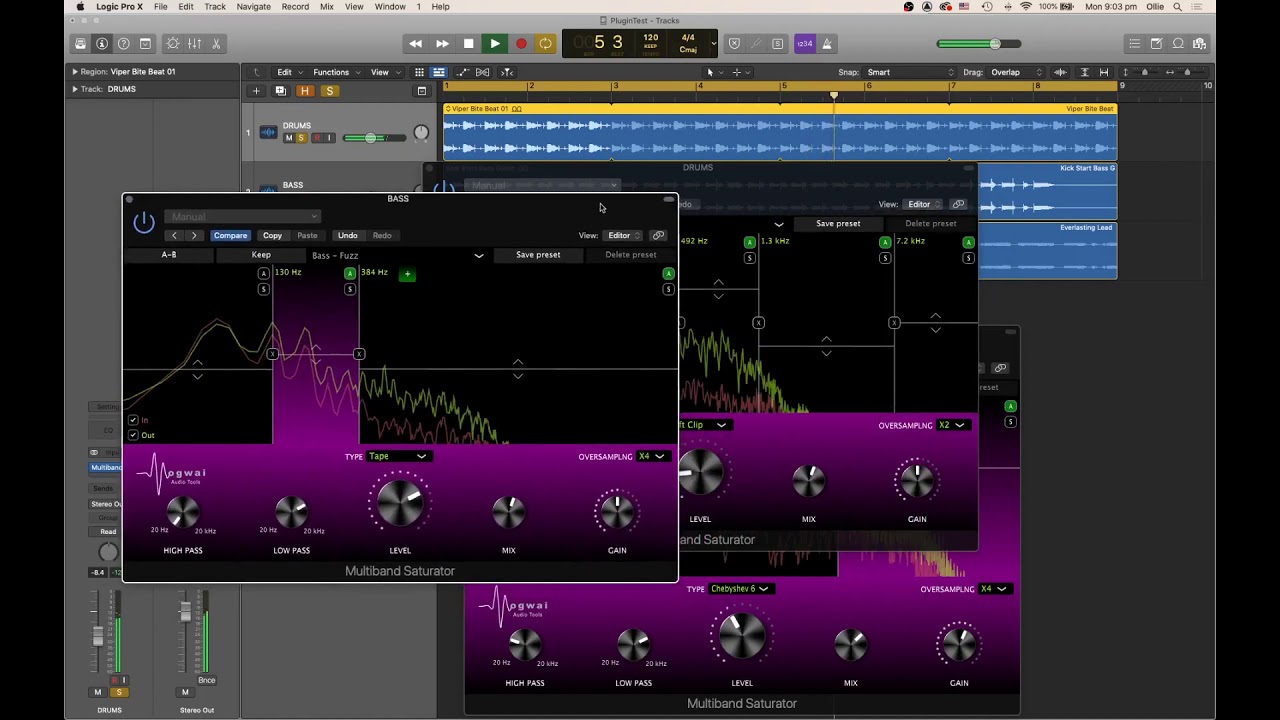
Task: Show the Smart Controls icon
Action: [x=173, y=44]
